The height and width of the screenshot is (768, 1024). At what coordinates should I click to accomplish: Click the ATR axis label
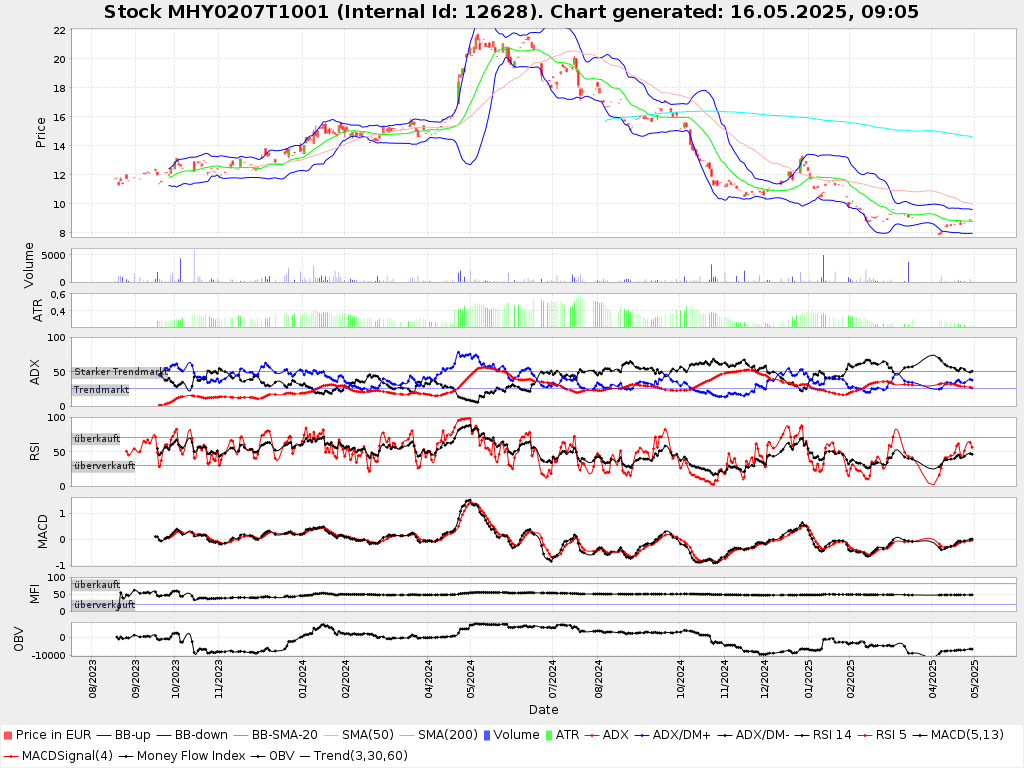pos(37,310)
